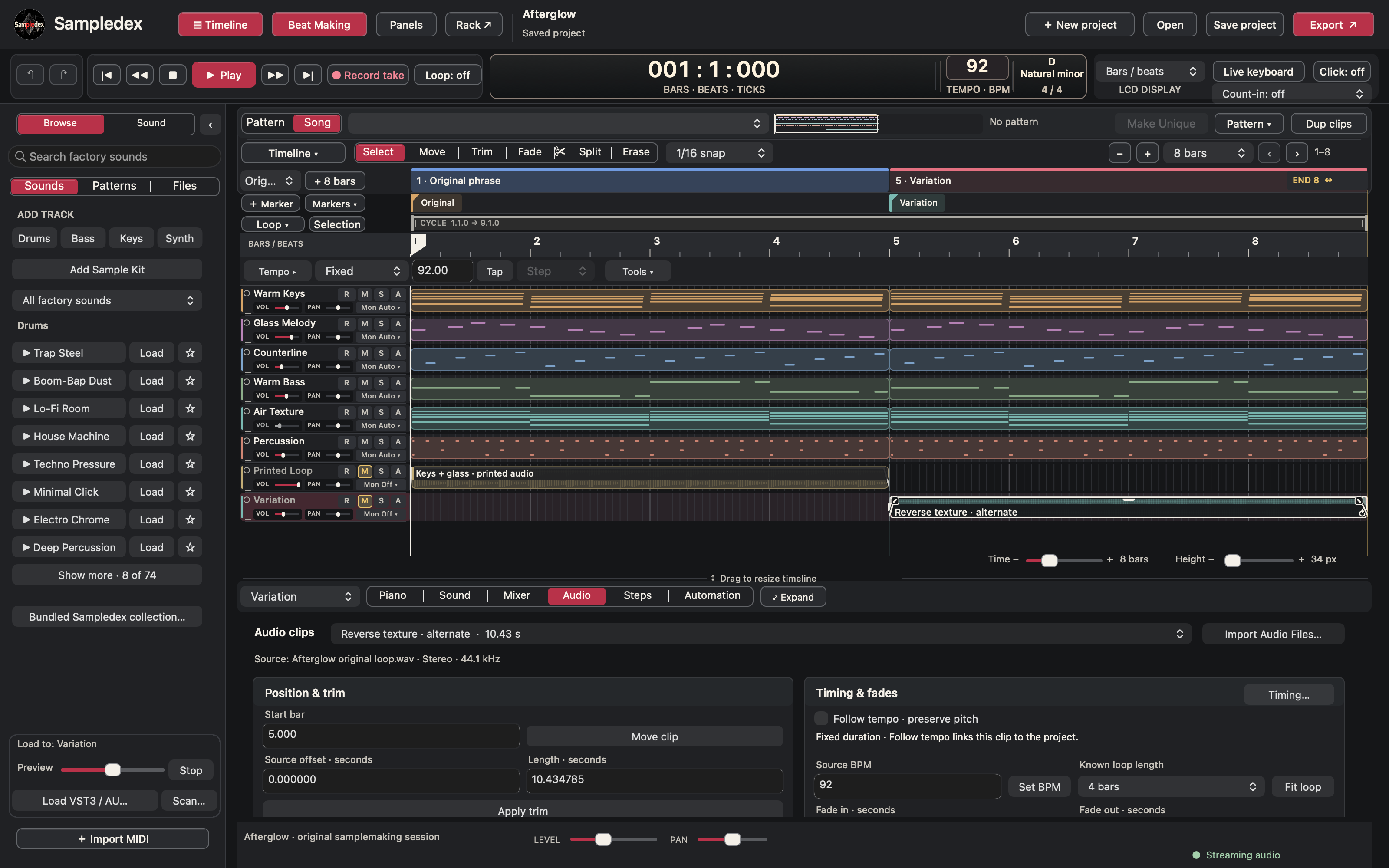Solo the Glass Melody track

tap(381, 324)
